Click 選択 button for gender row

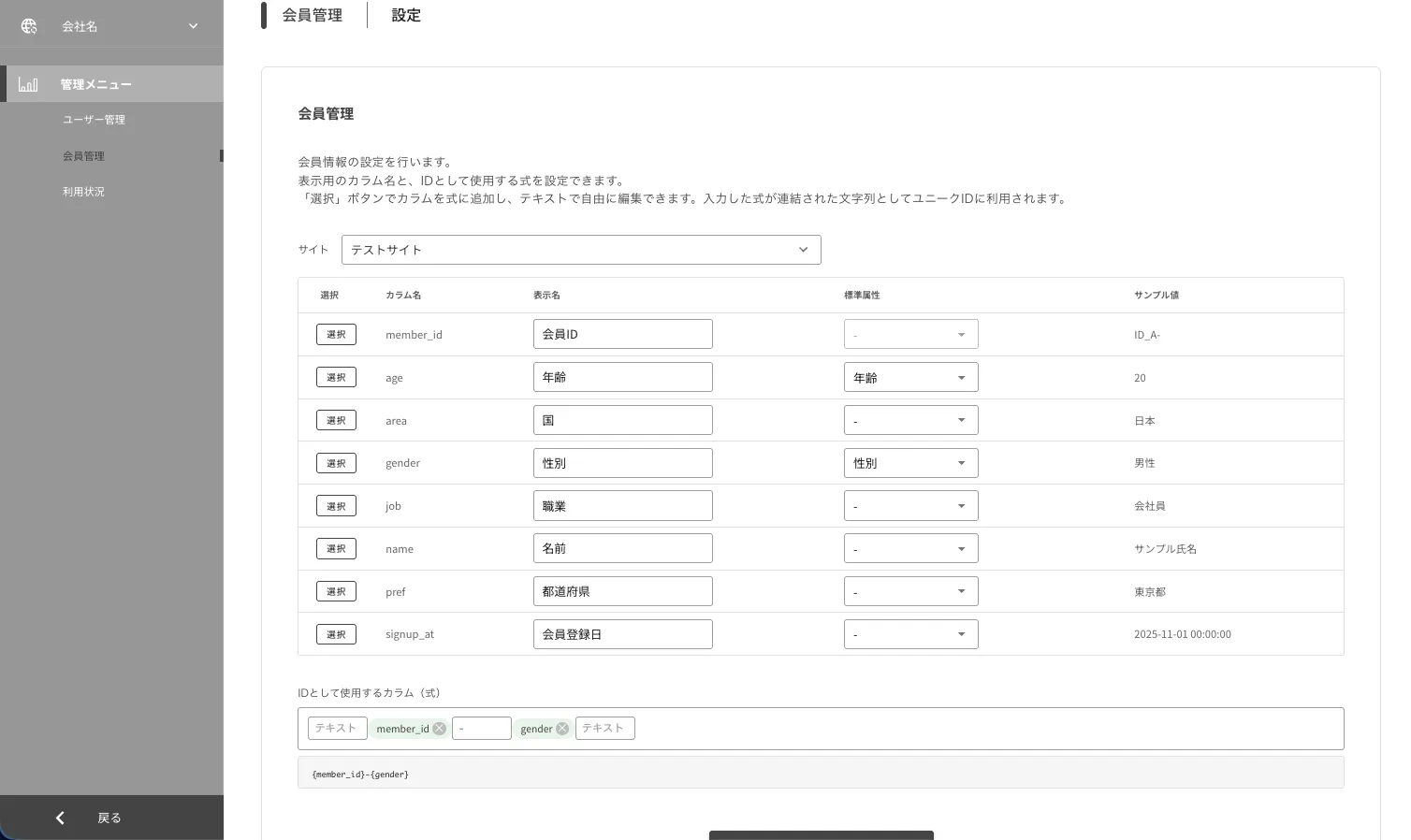pyautogui.click(x=336, y=463)
